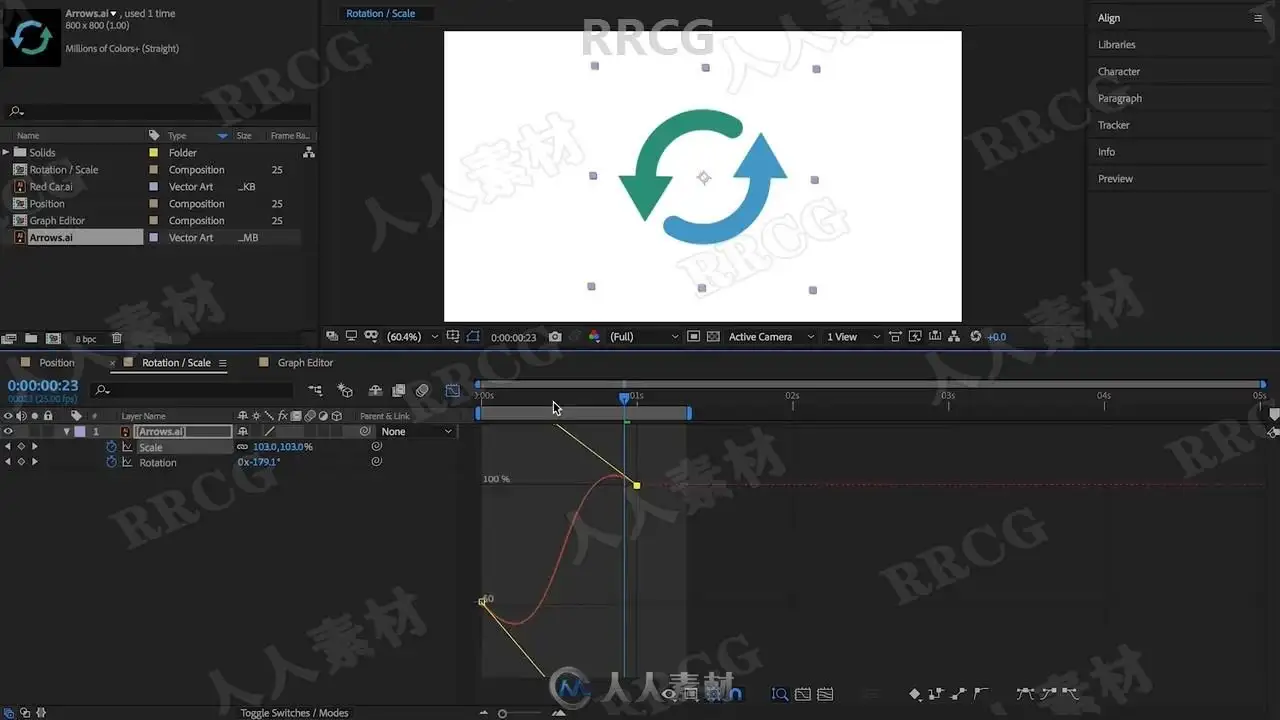Convert selected keyframes to Linear
This screenshot has height=720, width=1280.
coord(958,693)
